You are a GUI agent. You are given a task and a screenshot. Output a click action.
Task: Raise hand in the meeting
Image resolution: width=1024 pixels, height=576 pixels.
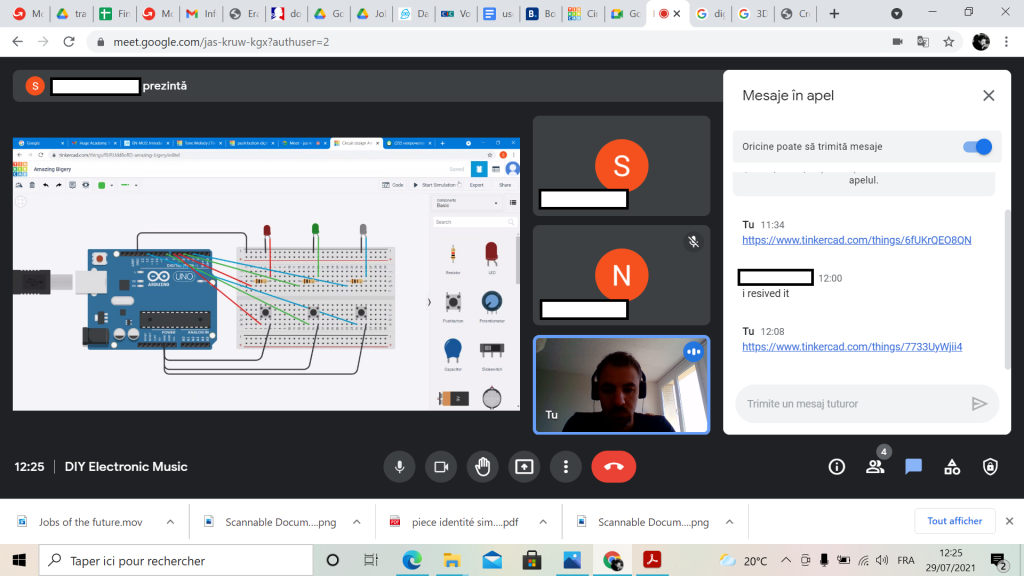(x=483, y=467)
